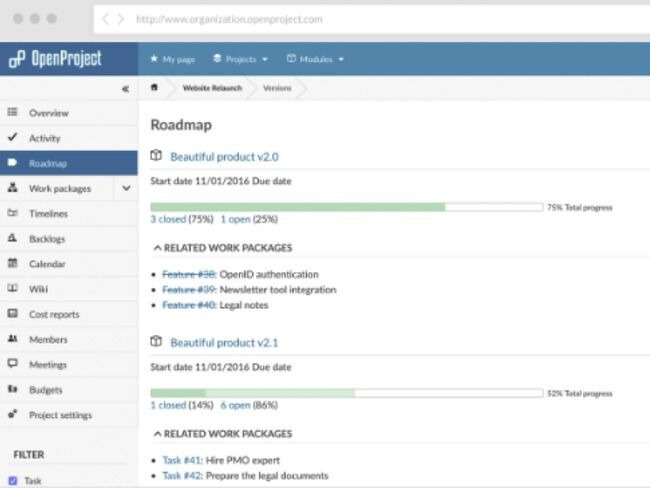
Task: Click the Cost reports icon
Action: 13,313
